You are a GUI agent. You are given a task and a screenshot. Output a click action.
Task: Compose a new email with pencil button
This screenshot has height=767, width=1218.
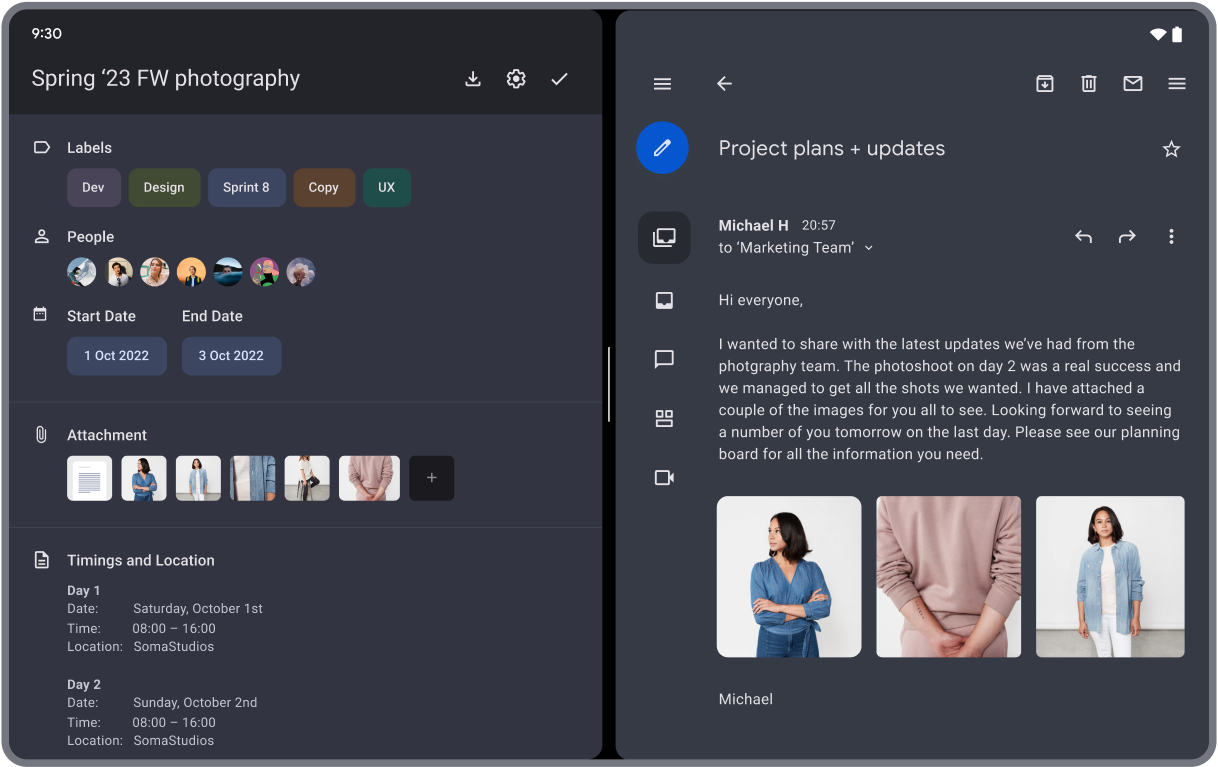pyautogui.click(x=662, y=148)
